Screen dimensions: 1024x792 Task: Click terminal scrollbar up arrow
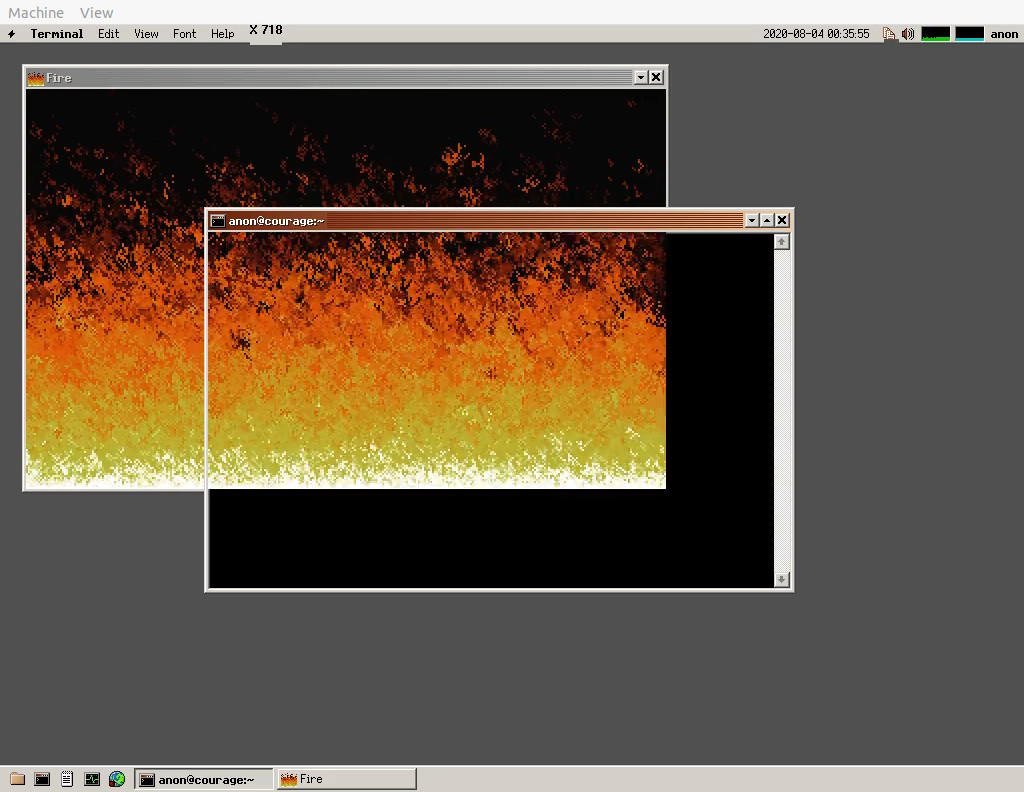click(x=782, y=242)
